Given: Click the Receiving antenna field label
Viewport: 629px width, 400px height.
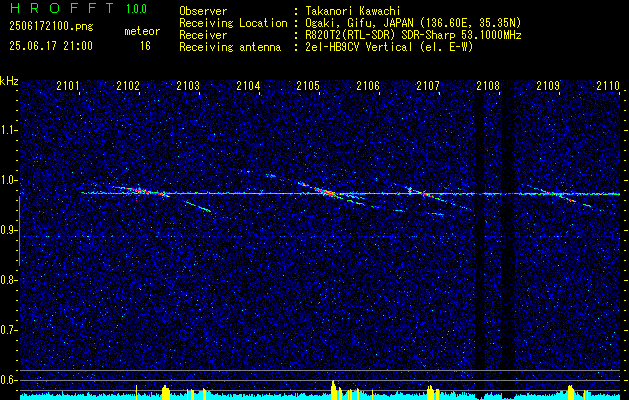Looking at the screenshot, I should tap(230, 47).
